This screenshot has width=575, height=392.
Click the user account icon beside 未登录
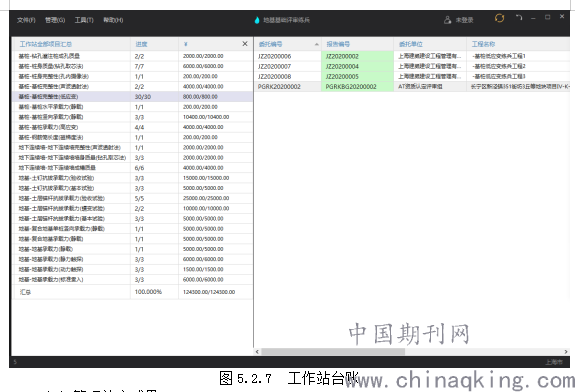click(447, 20)
